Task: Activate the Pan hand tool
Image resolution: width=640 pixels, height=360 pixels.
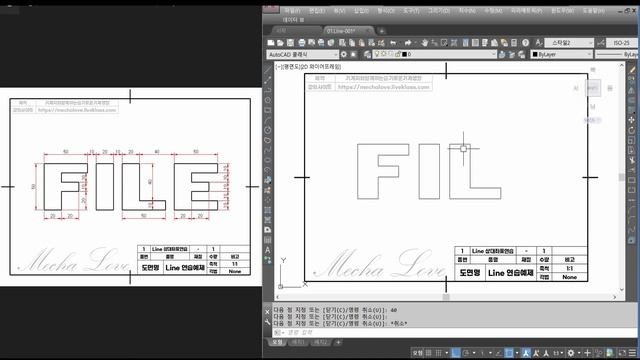Action: point(424,42)
